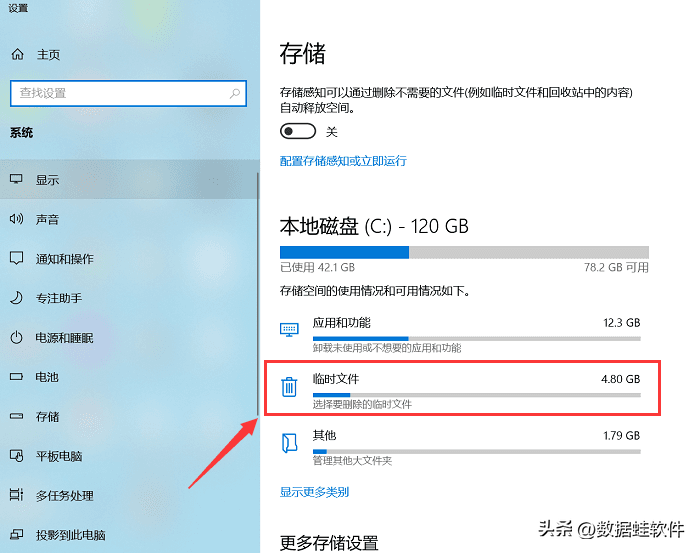
Task: Click the search magnifier icon
Action: [235, 93]
